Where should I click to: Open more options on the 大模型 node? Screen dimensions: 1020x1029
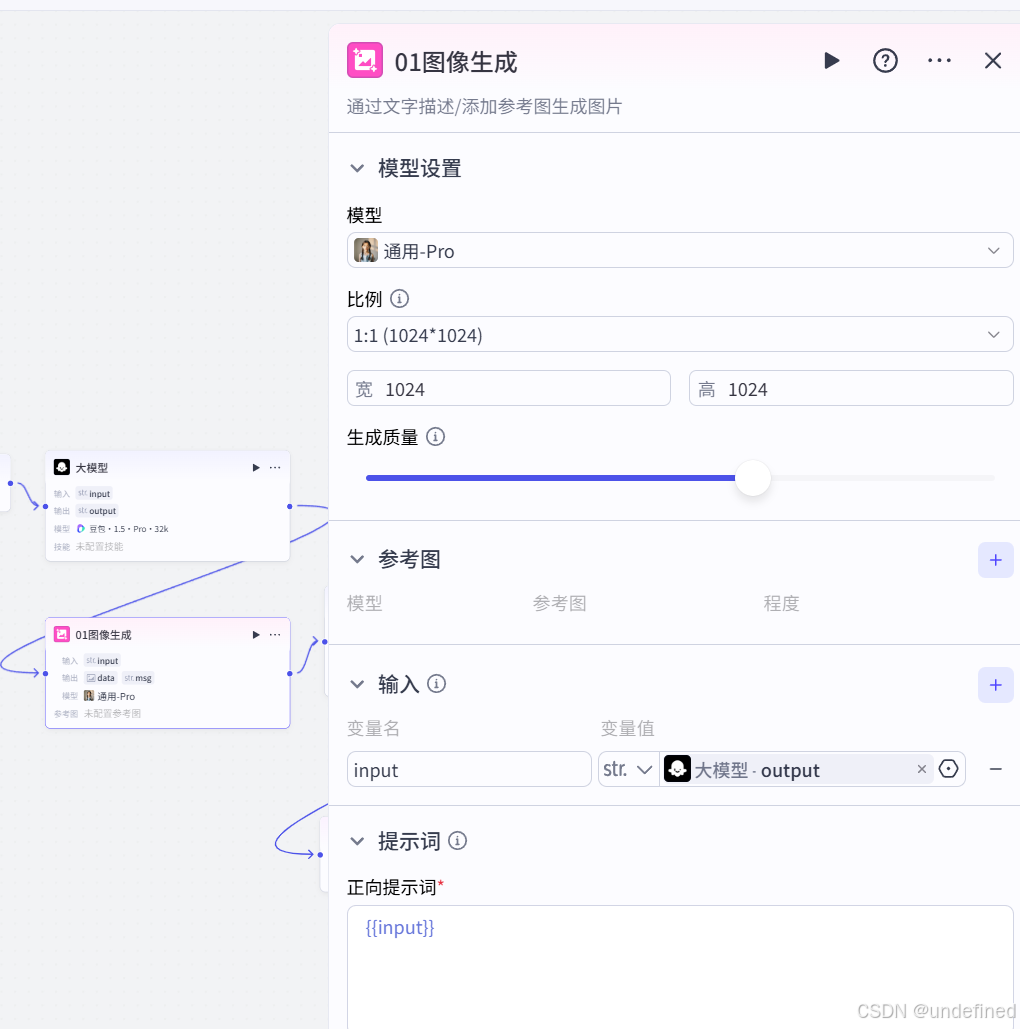tap(275, 468)
